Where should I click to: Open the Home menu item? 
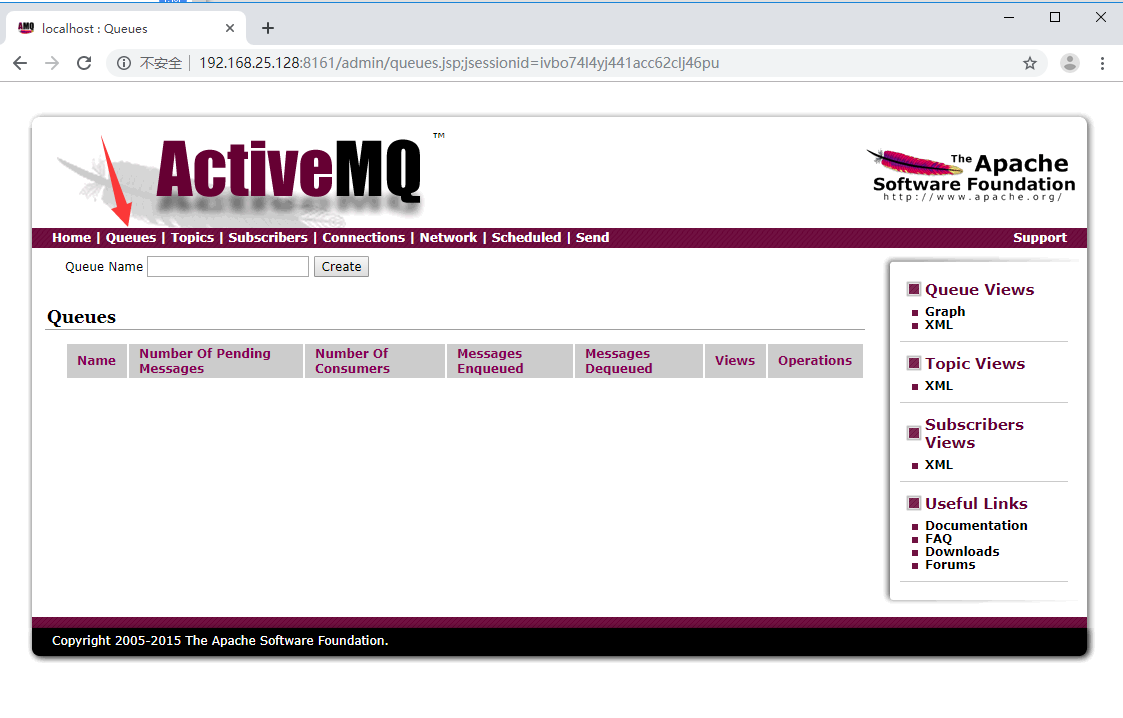[x=72, y=238]
